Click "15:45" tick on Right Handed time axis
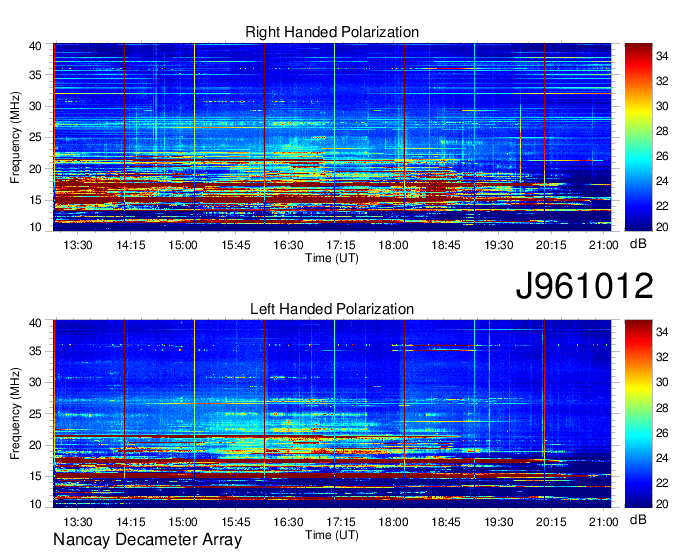This screenshot has height=552, width=680. [x=235, y=245]
